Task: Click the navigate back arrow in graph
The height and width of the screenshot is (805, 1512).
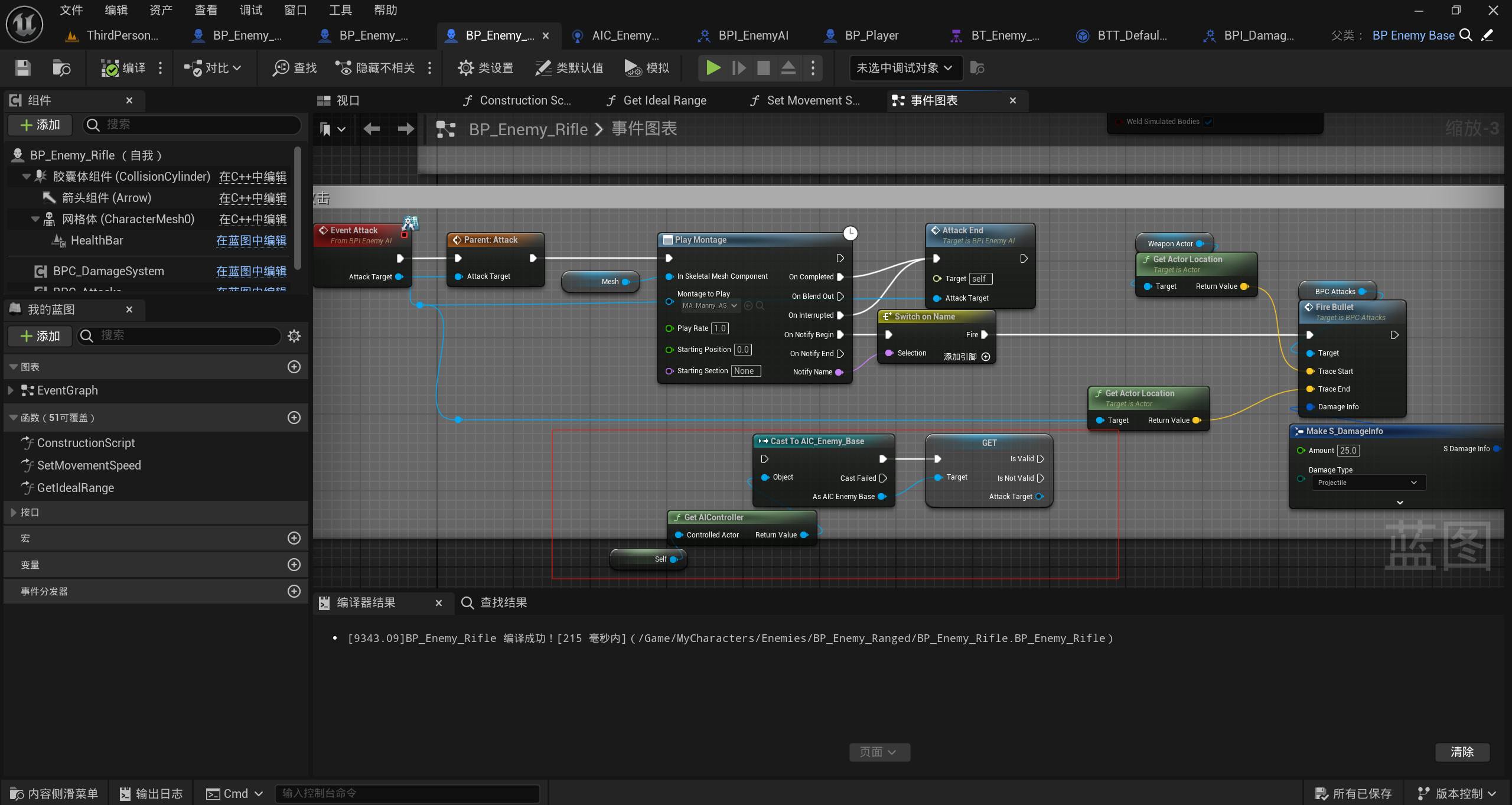Action: coord(372,129)
